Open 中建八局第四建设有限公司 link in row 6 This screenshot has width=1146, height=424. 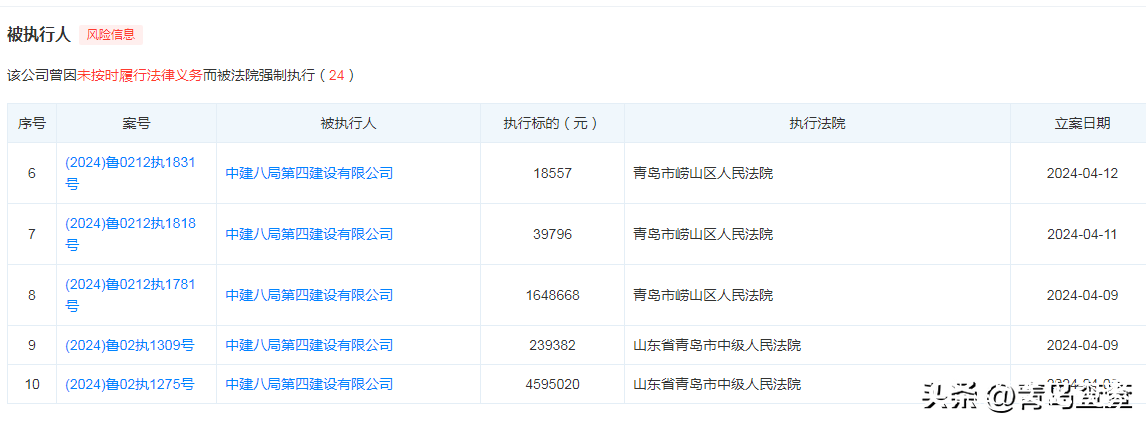tap(309, 173)
